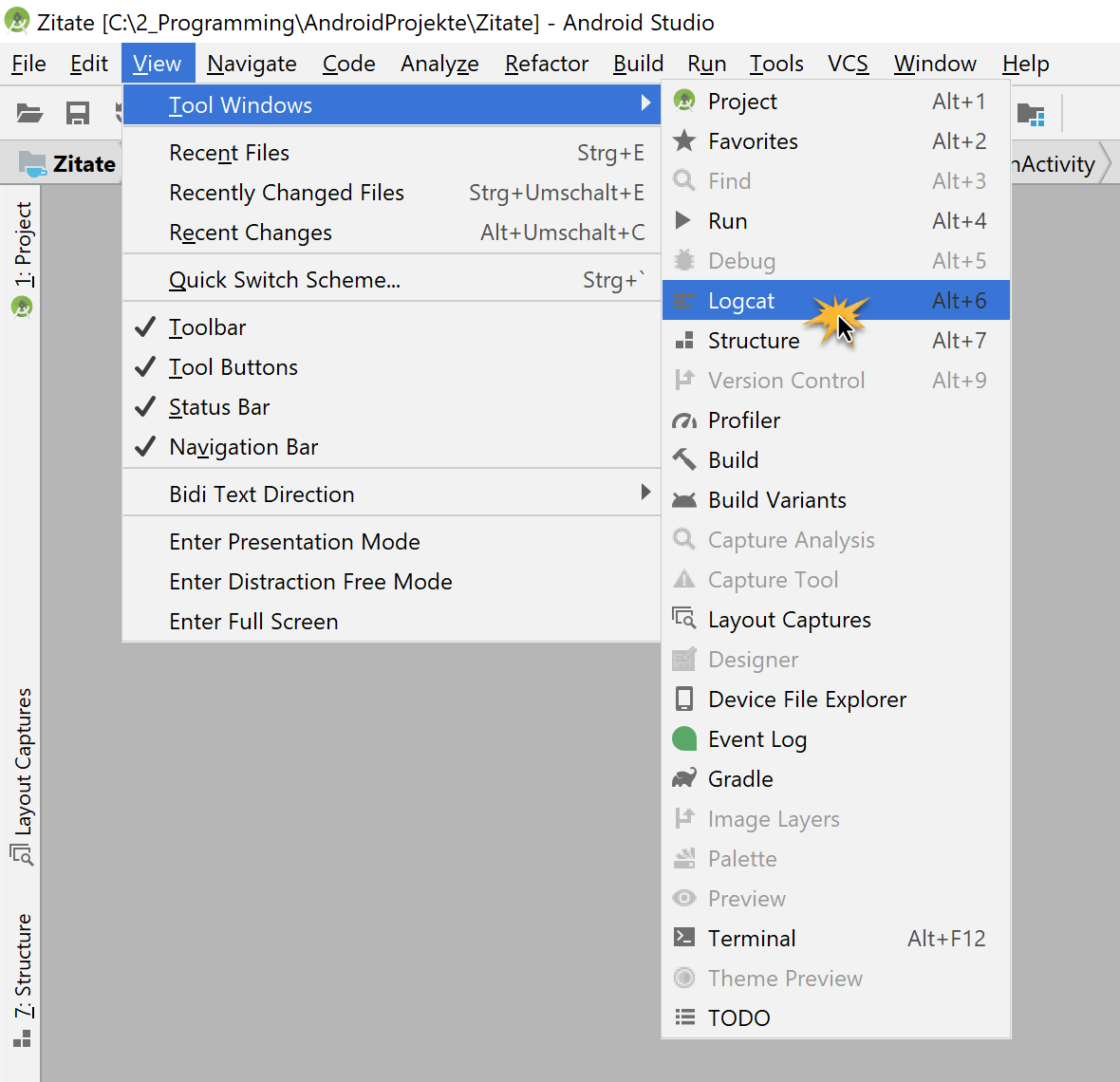Select Enter Full Screen

(x=391, y=622)
